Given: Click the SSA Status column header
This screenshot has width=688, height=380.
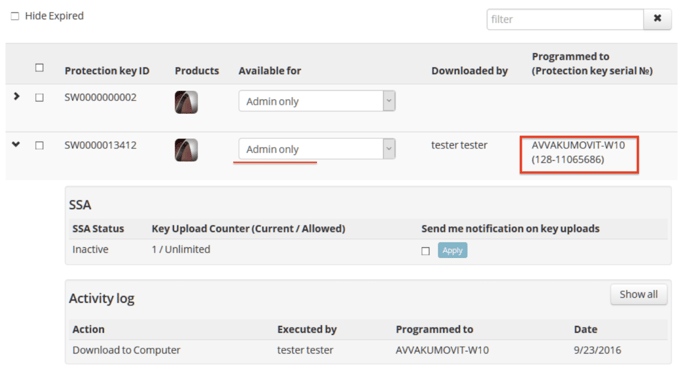Looking at the screenshot, I should [98, 229].
